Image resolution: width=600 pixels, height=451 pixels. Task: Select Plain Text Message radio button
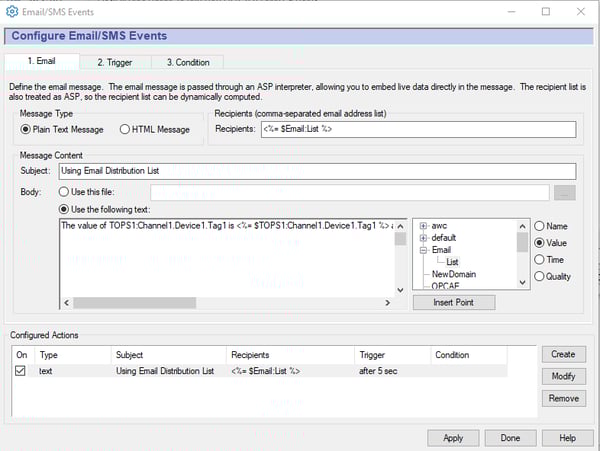[26, 129]
